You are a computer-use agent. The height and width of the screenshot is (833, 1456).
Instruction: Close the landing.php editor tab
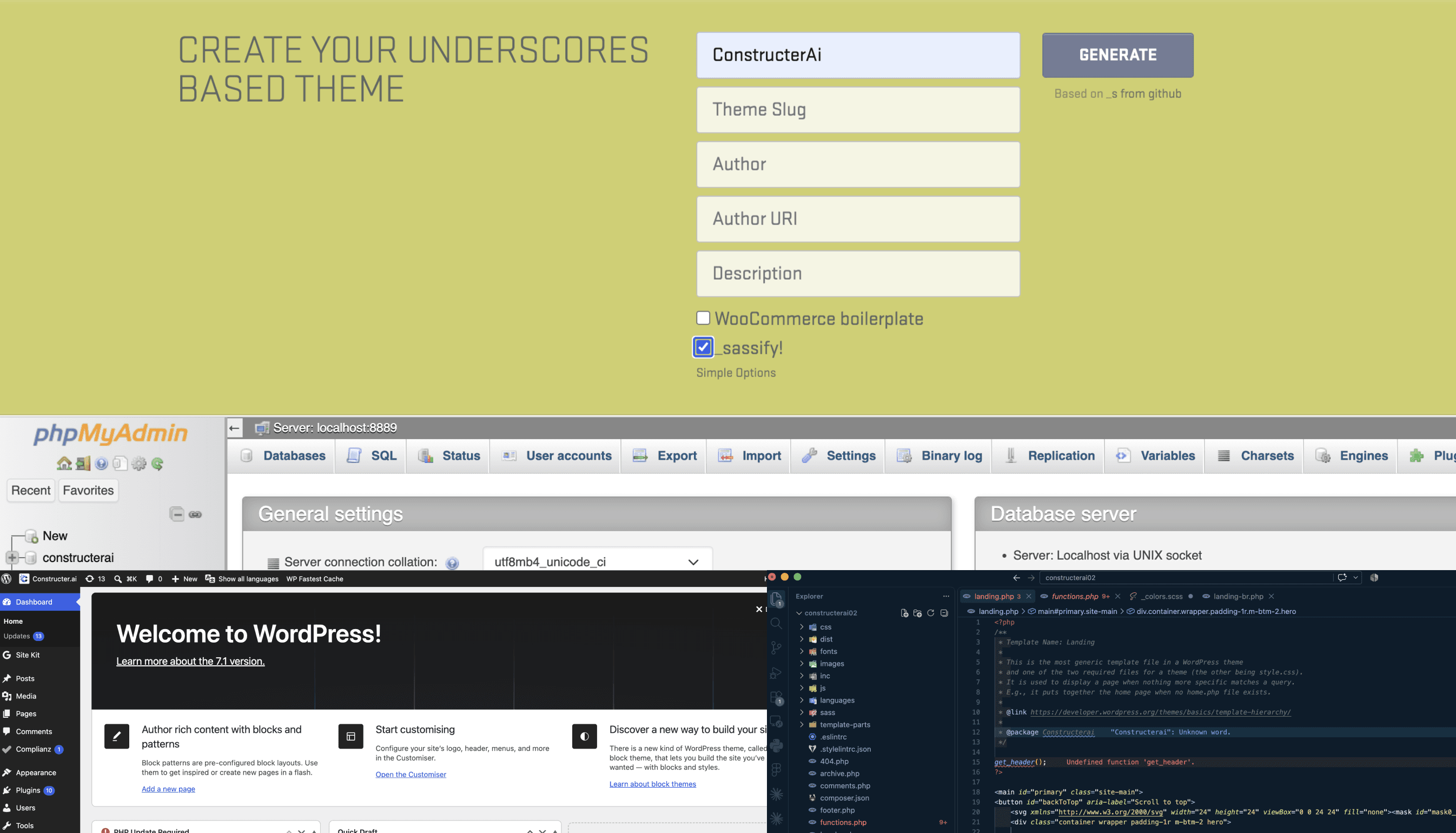tap(1029, 596)
